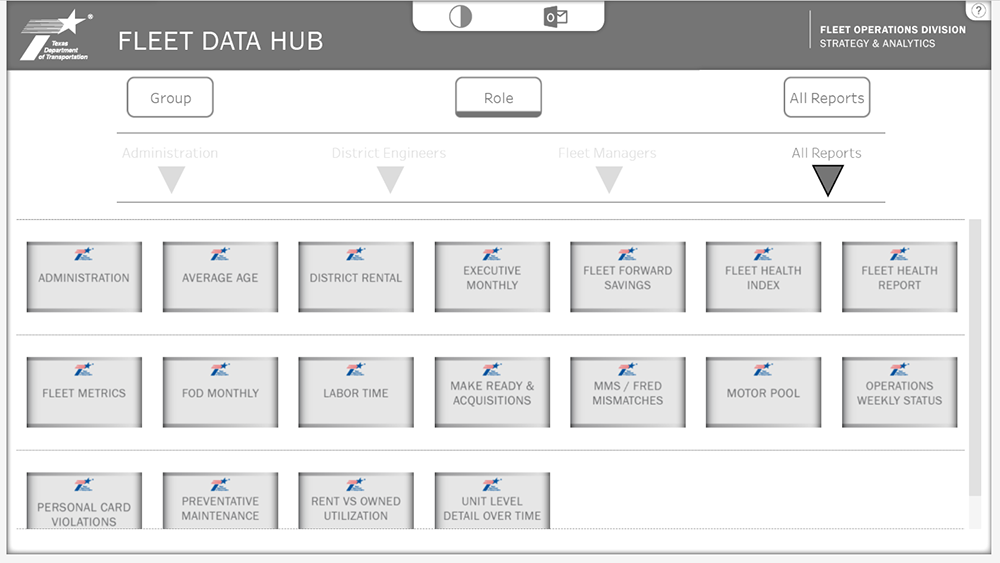
Task: Select the Group view button
Action: click(170, 98)
